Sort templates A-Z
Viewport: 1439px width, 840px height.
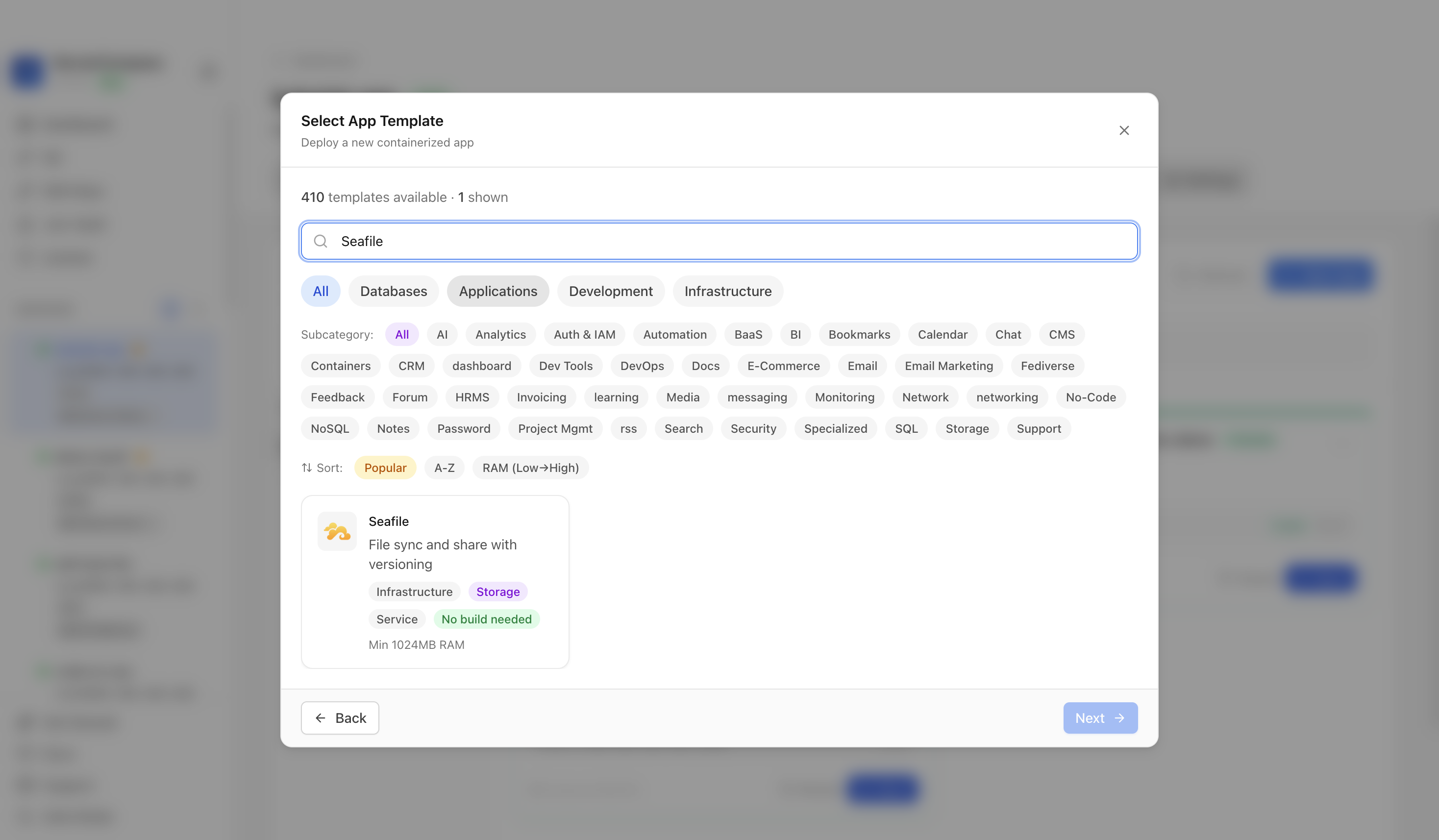coord(444,468)
